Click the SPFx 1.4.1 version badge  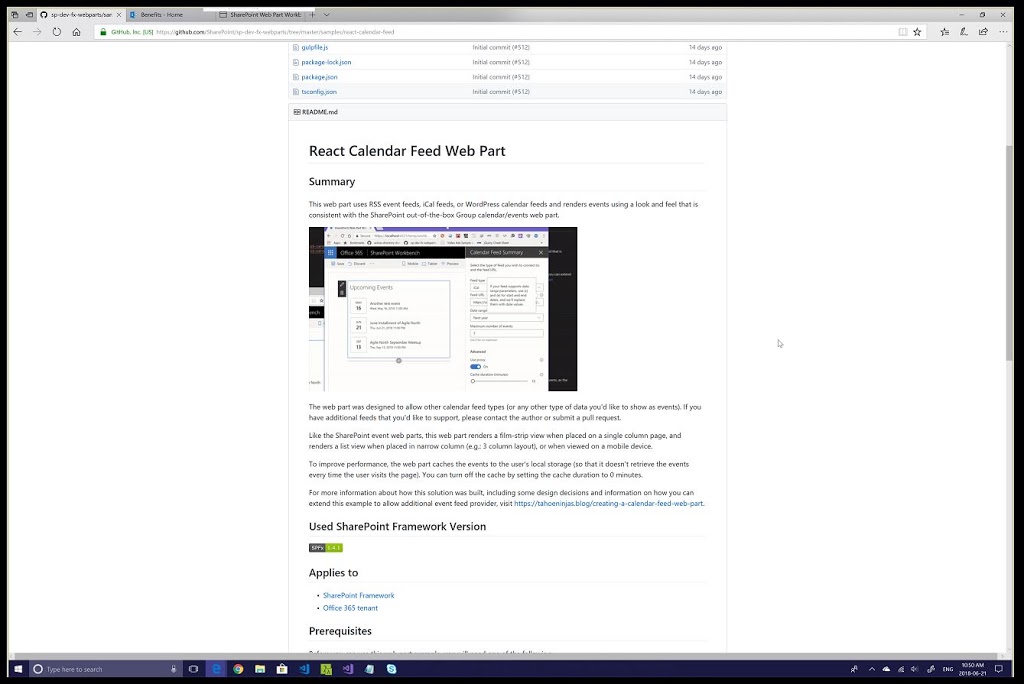click(x=326, y=548)
